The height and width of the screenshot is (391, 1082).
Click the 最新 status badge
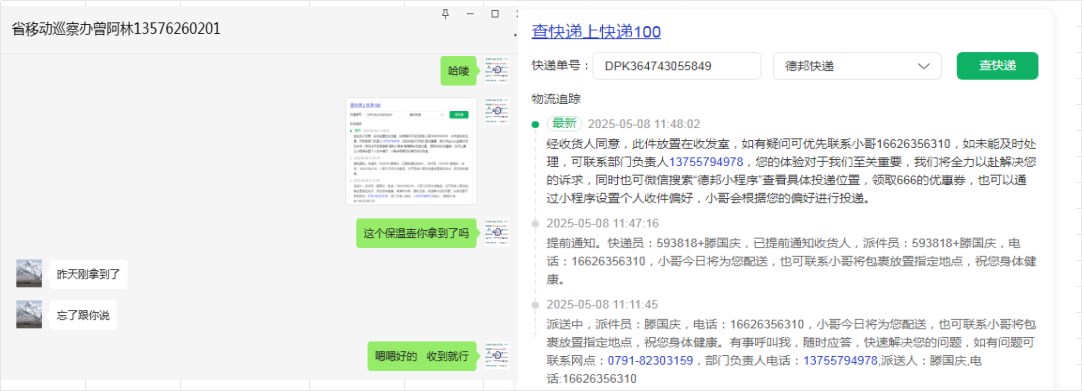(x=564, y=124)
